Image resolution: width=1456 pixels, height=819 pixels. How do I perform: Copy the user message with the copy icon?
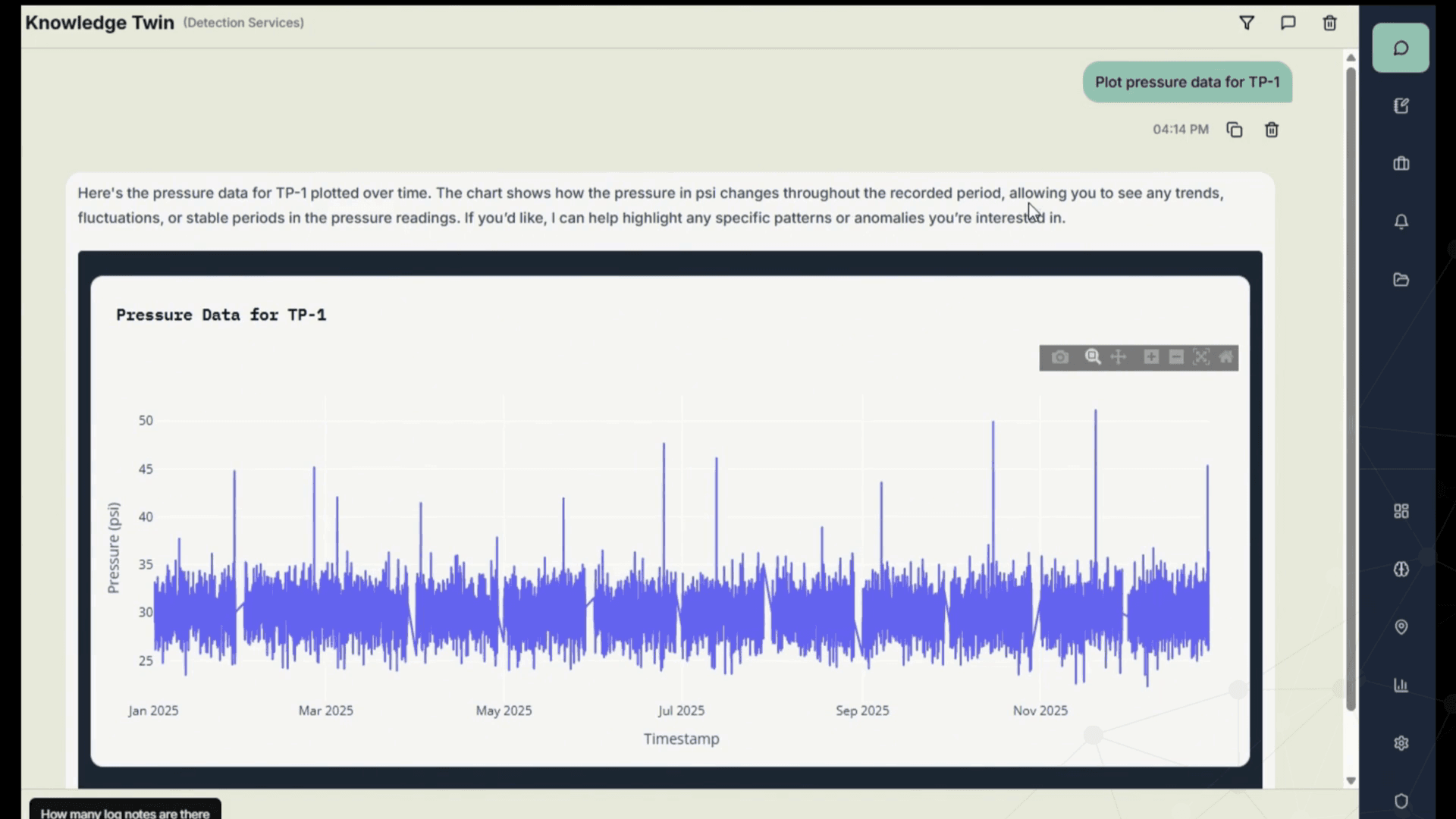[1234, 129]
